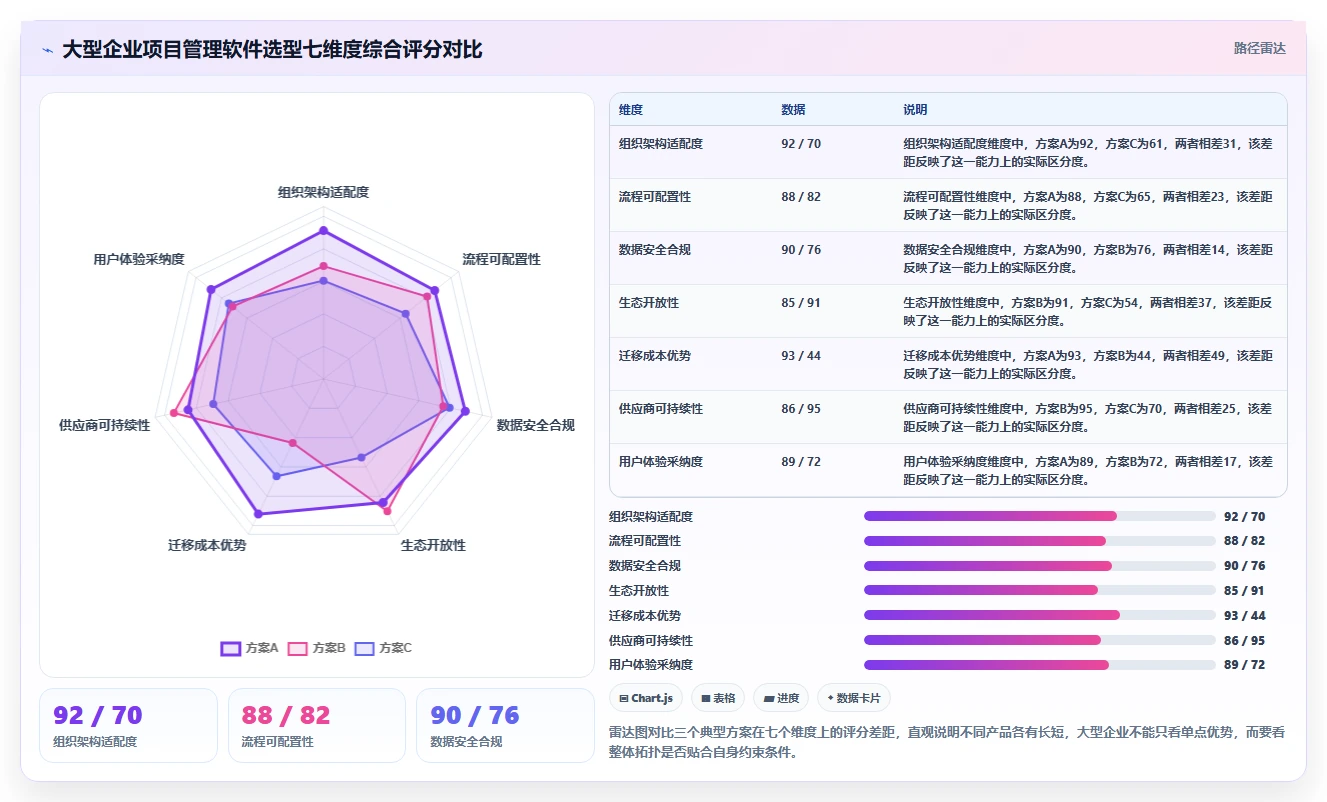Click the 93 / 44 table cell

[801, 356]
